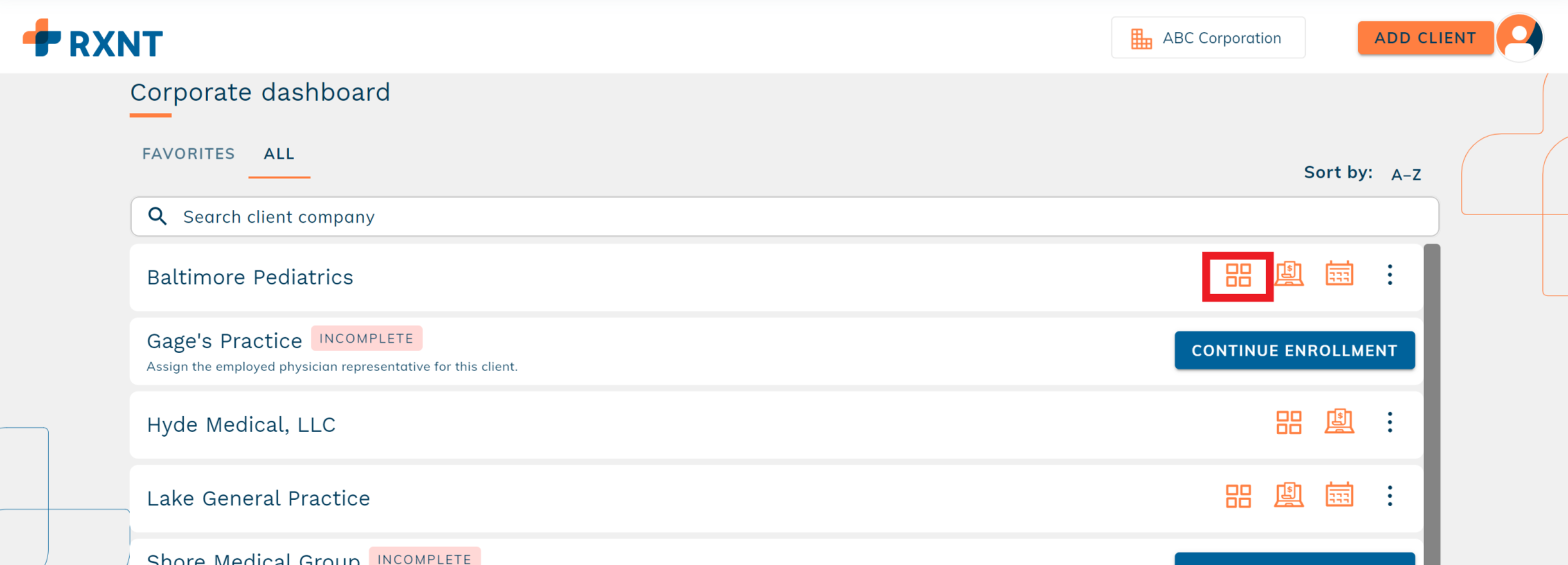Click the Search client company field
Viewport: 1568px width, 565px height.
click(x=784, y=216)
